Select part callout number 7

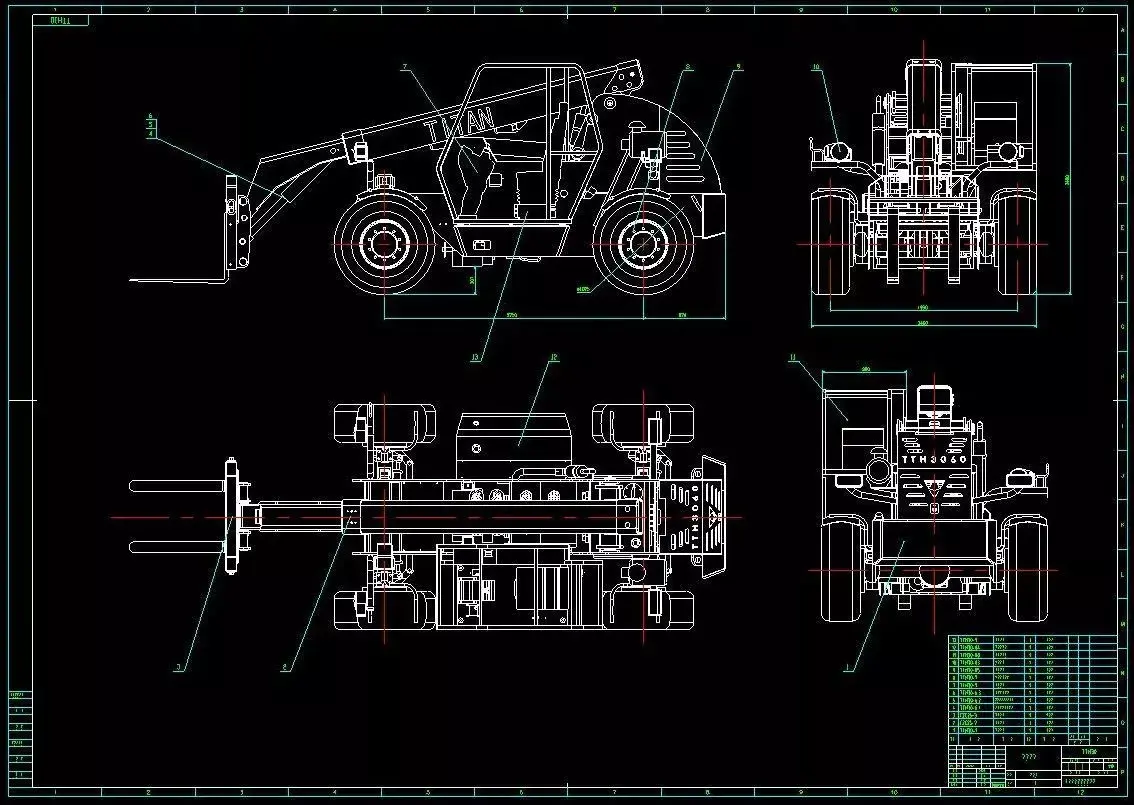405,67
